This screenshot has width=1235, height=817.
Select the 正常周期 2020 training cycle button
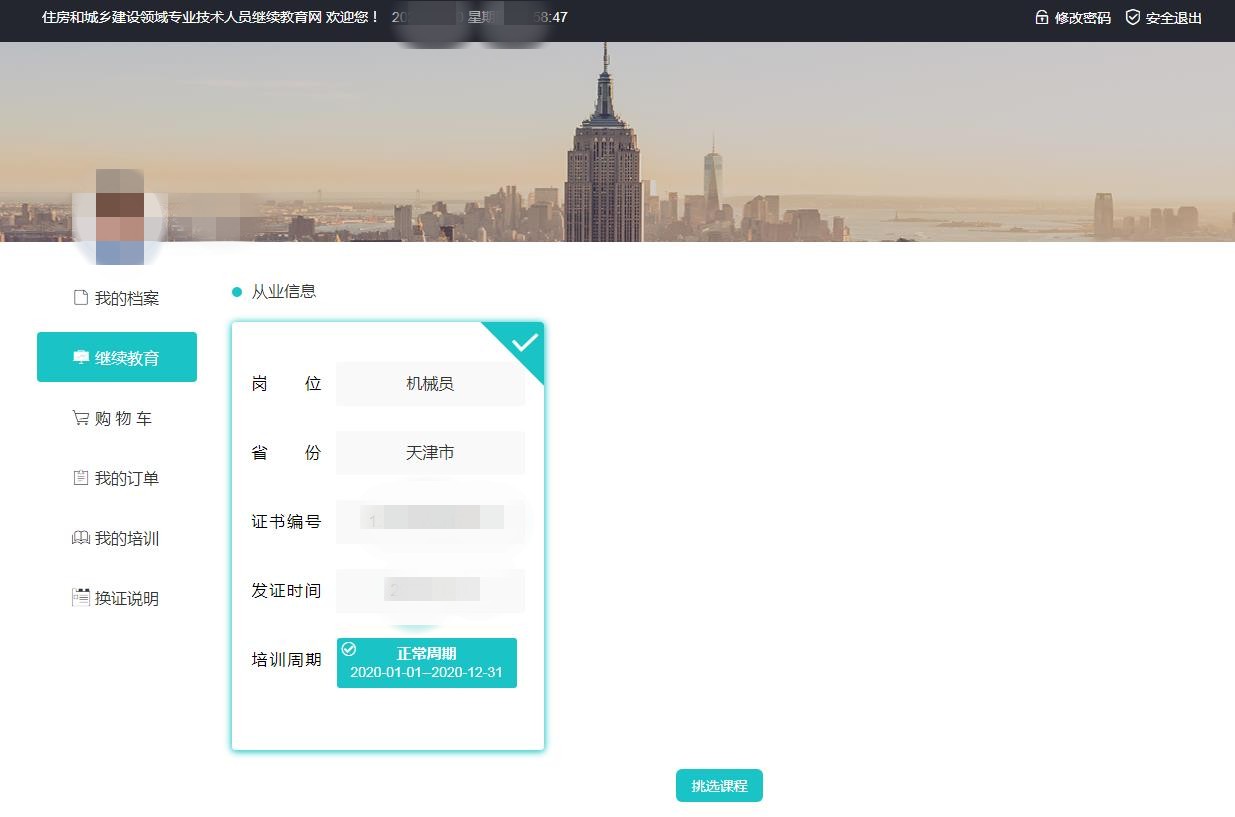point(427,663)
